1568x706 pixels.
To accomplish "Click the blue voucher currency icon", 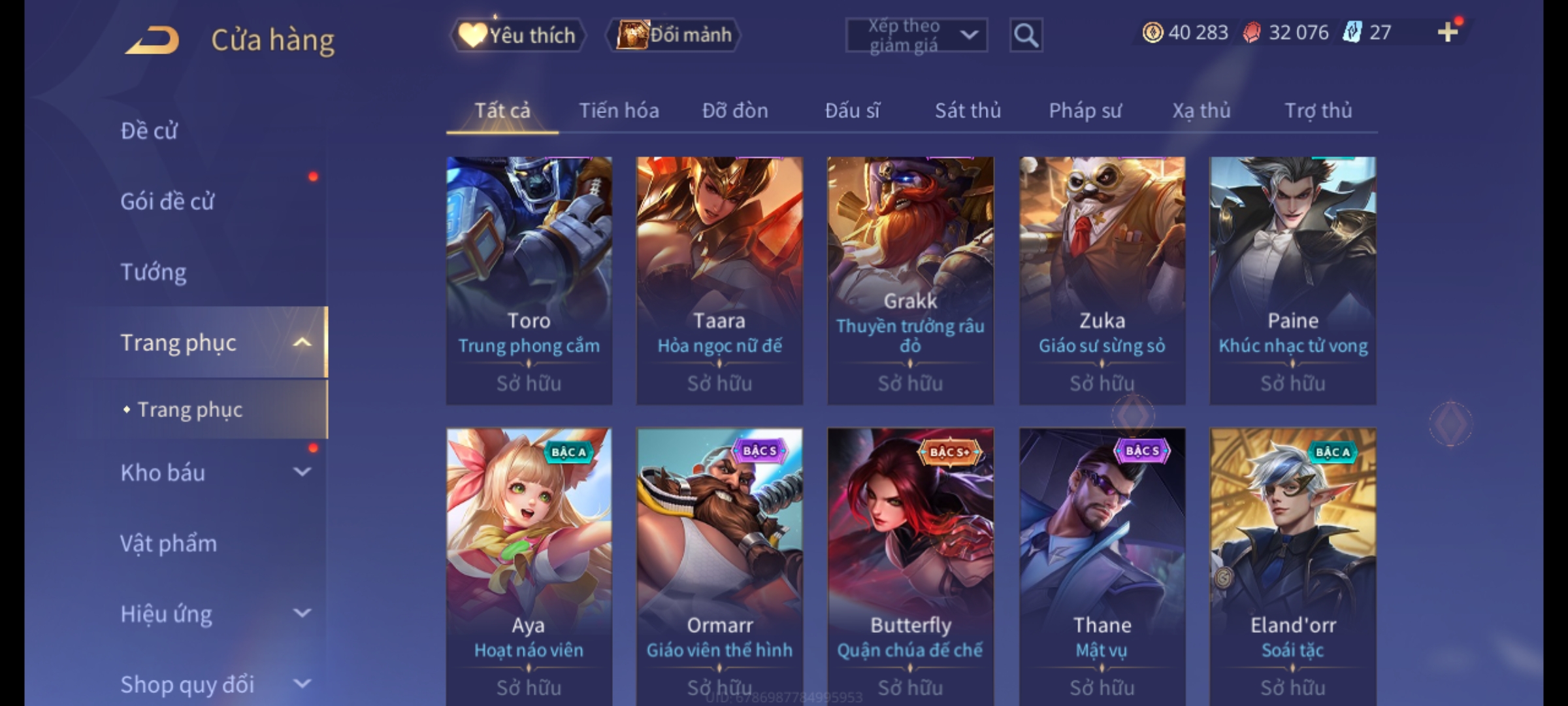I will 1352,32.
